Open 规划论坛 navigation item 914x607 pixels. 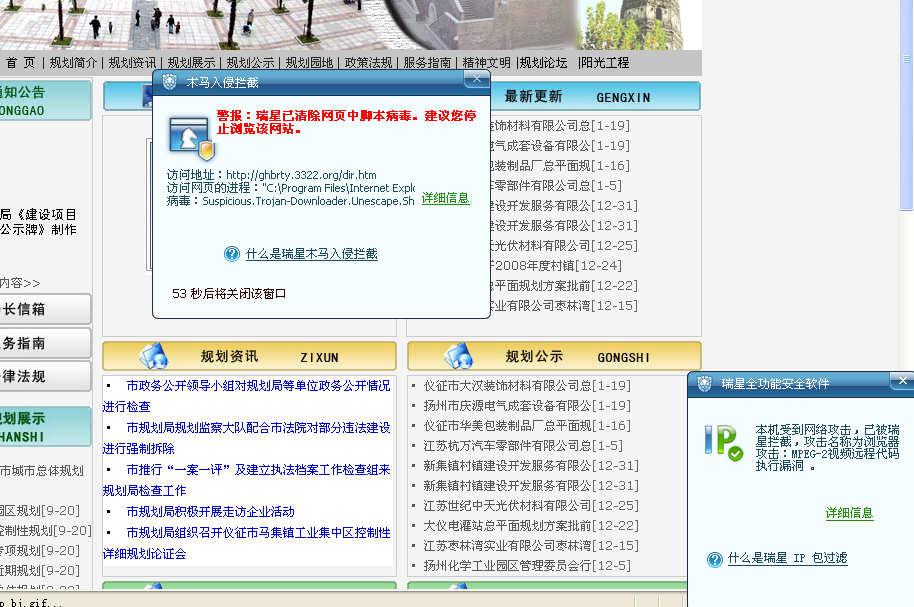click(x=543, y=62)
